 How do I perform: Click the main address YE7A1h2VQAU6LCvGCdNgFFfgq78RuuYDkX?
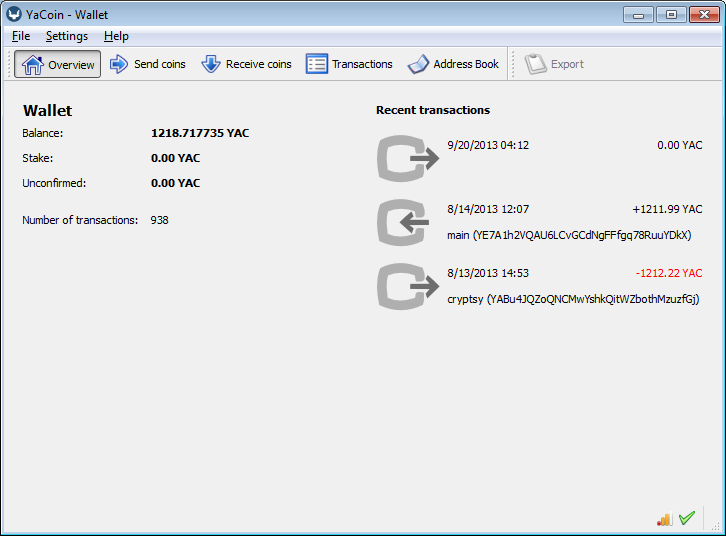click(582, 235)
